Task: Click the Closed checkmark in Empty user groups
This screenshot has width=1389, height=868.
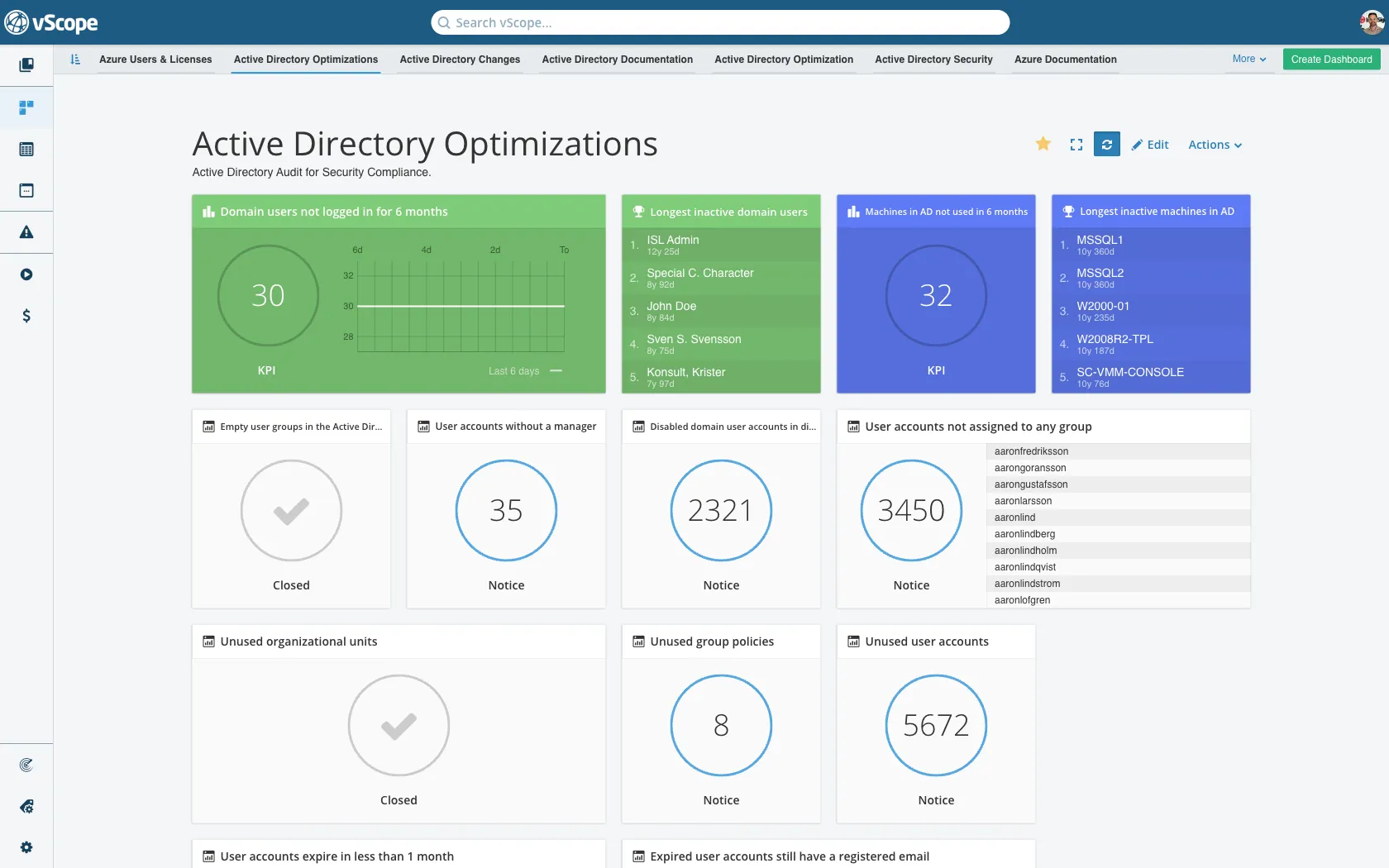Action: (291, 510)
